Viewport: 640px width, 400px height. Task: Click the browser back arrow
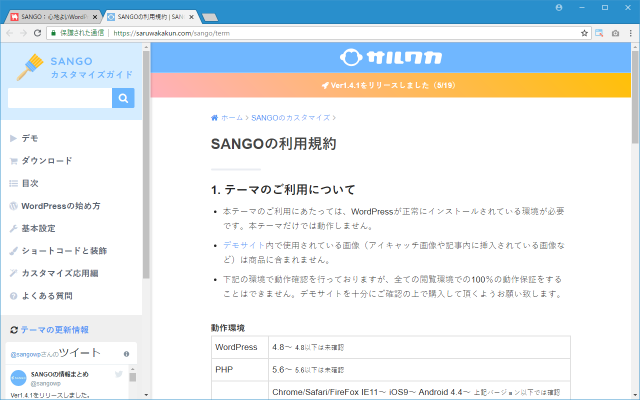point(10,33)
